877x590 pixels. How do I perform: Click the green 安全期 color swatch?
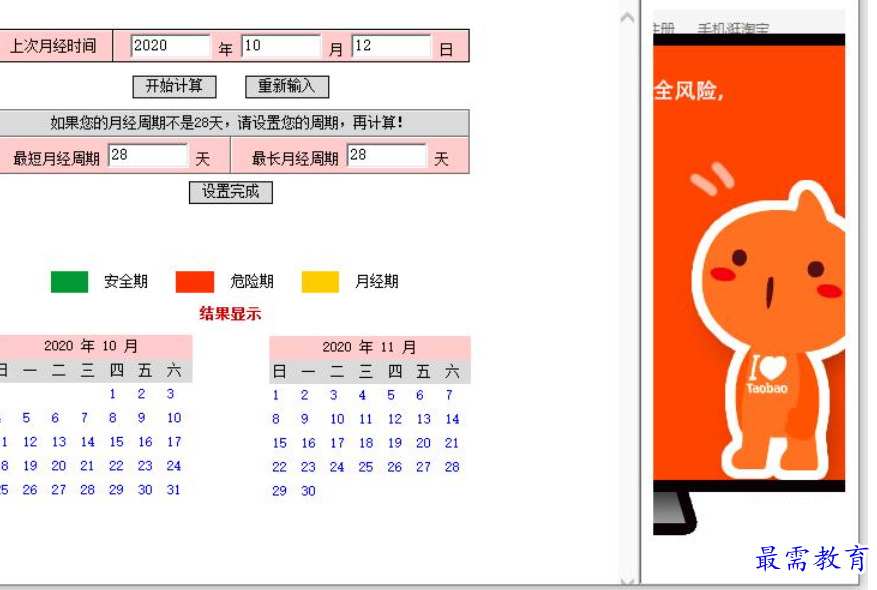pos(69,282)
